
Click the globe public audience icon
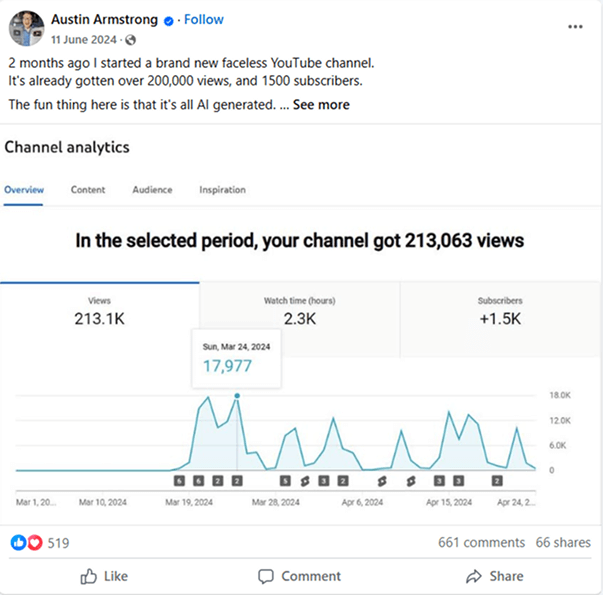131,40
